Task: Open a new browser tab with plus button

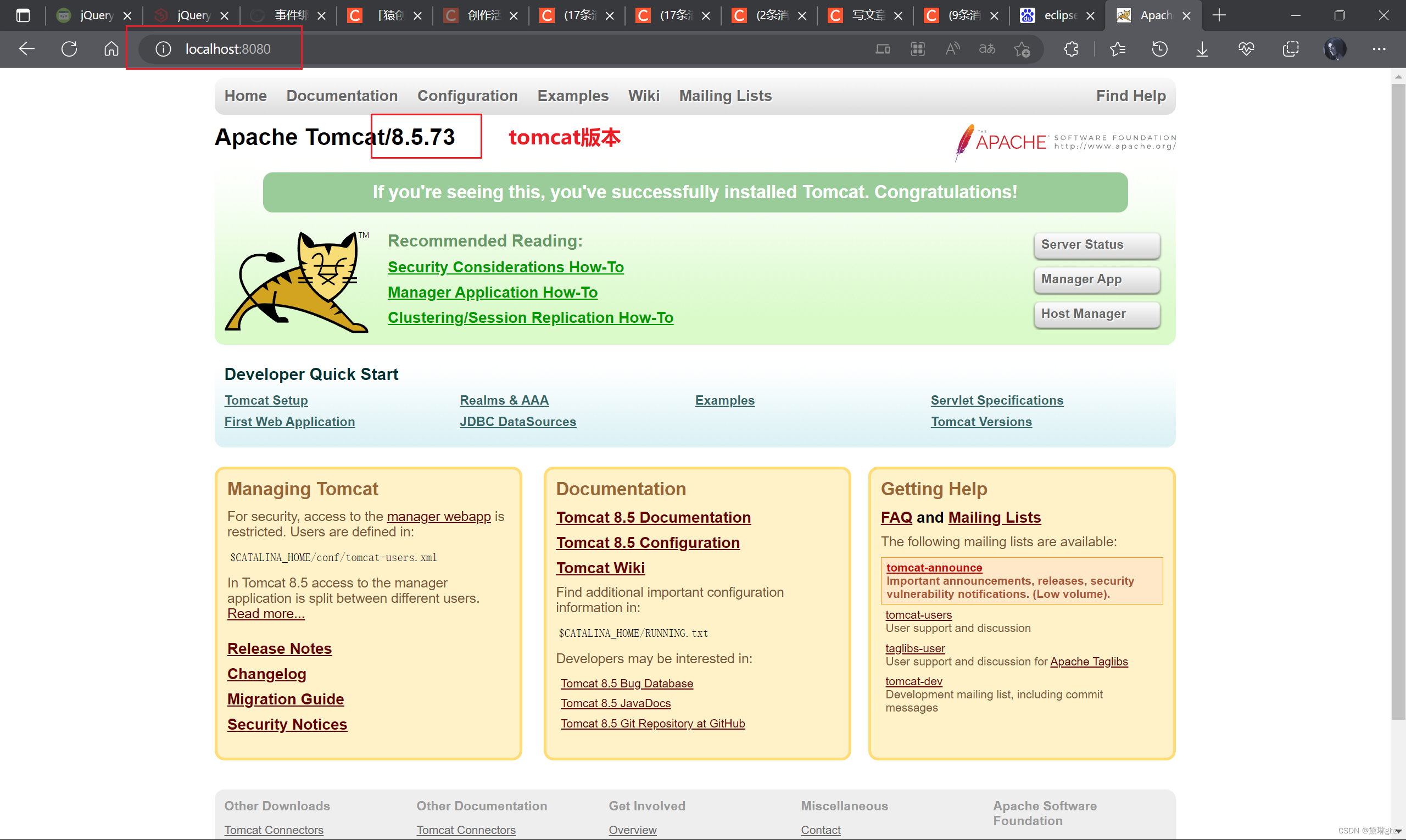Action: pyautogui.click(x=1220, y=15)
